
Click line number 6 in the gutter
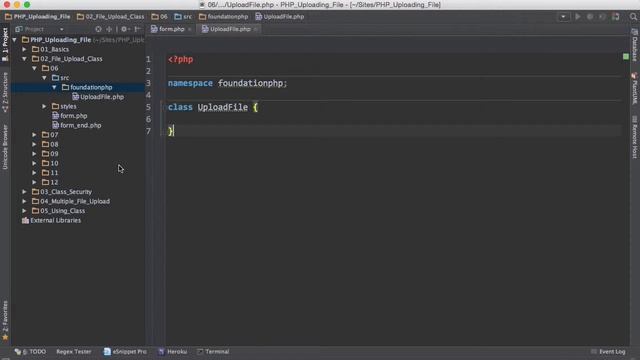coord(149,119)
